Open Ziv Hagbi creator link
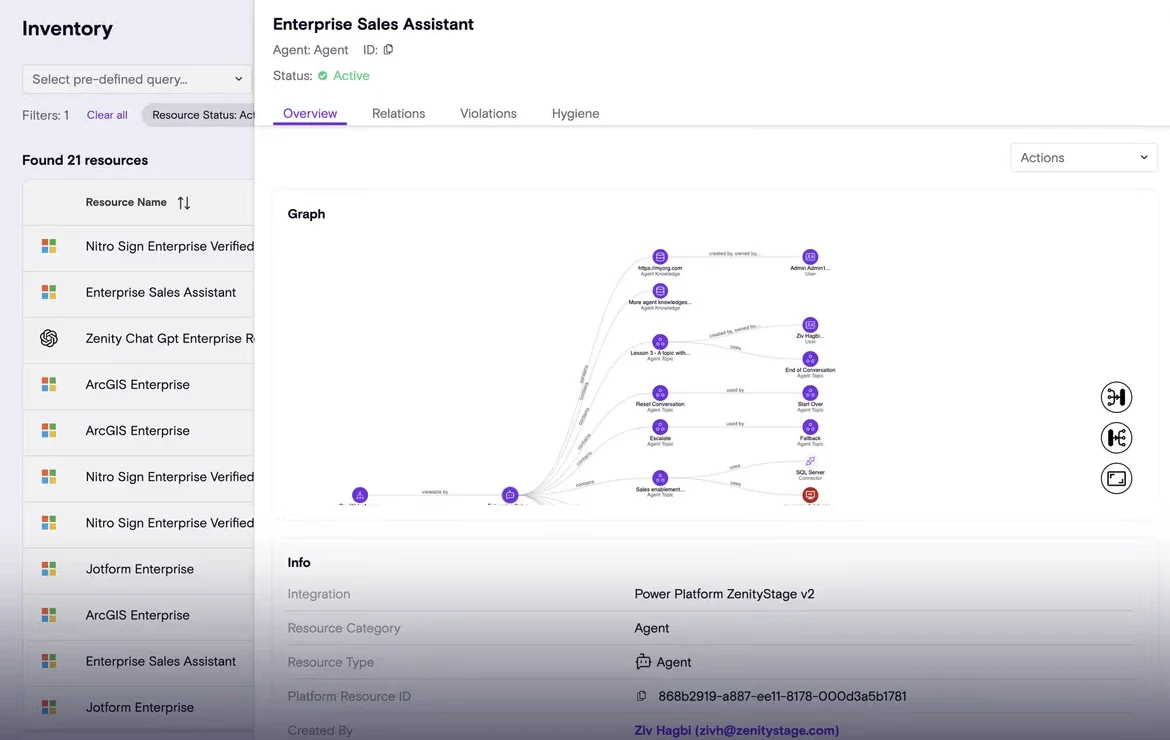The image size is (1170, 740). [736, 730]
